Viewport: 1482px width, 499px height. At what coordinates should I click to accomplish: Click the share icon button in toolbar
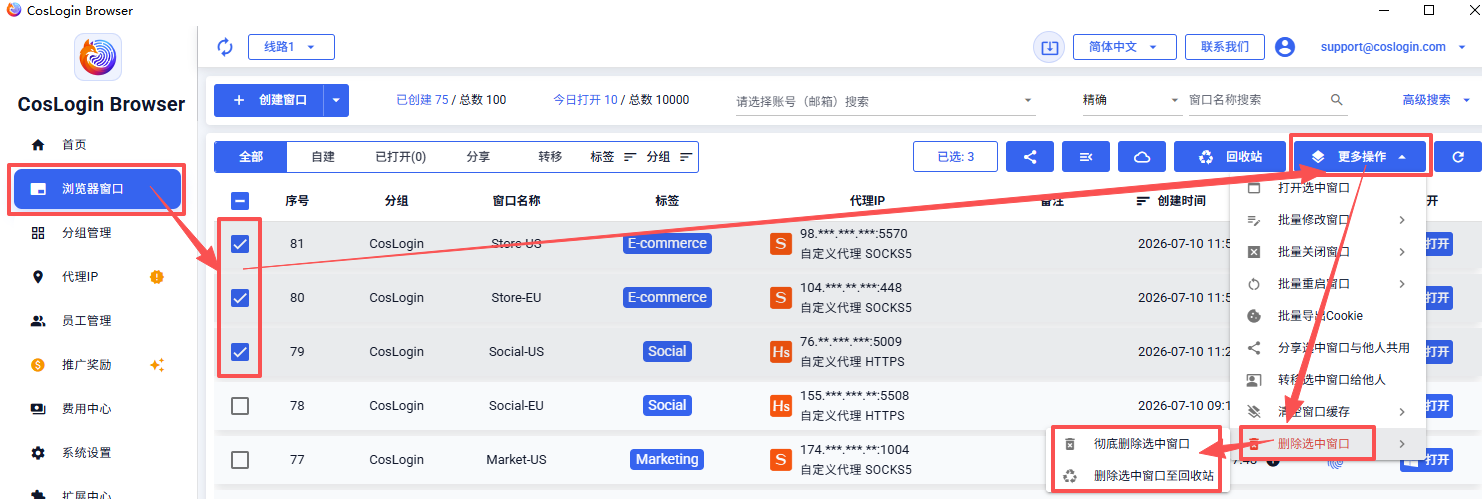pos(1030,157)
